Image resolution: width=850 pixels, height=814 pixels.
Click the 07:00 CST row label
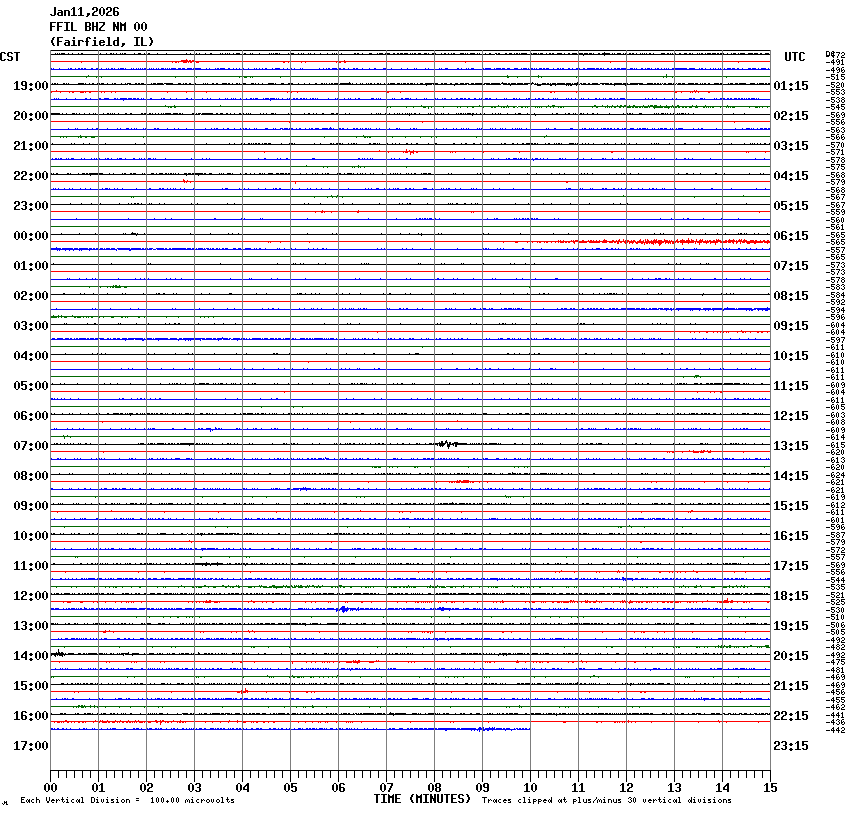tap(31, 446)
